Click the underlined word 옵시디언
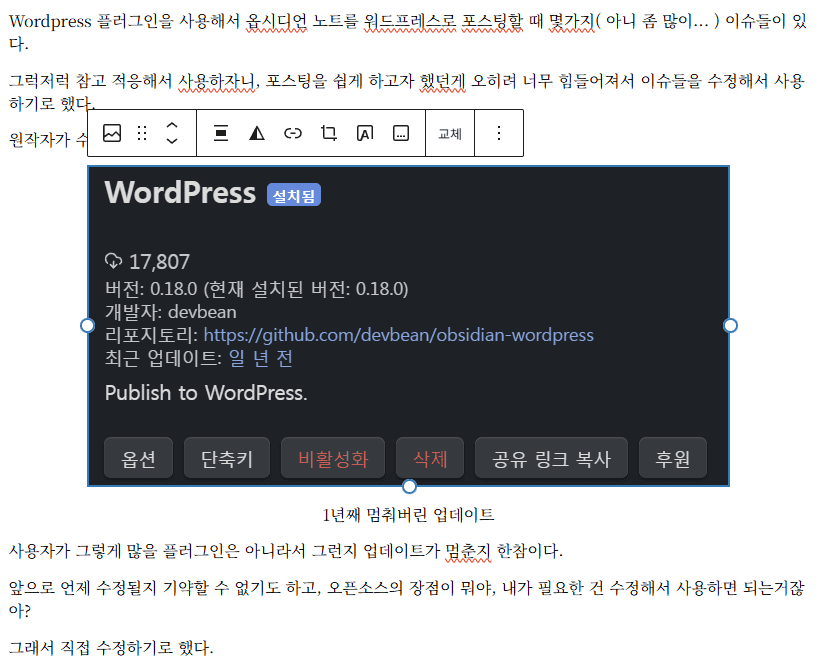 (276, 22)
